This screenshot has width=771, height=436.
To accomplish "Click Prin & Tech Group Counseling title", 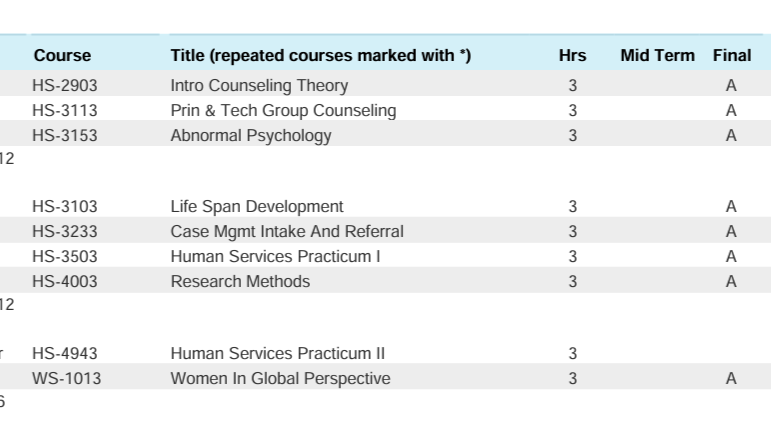I will click(283, 111).
